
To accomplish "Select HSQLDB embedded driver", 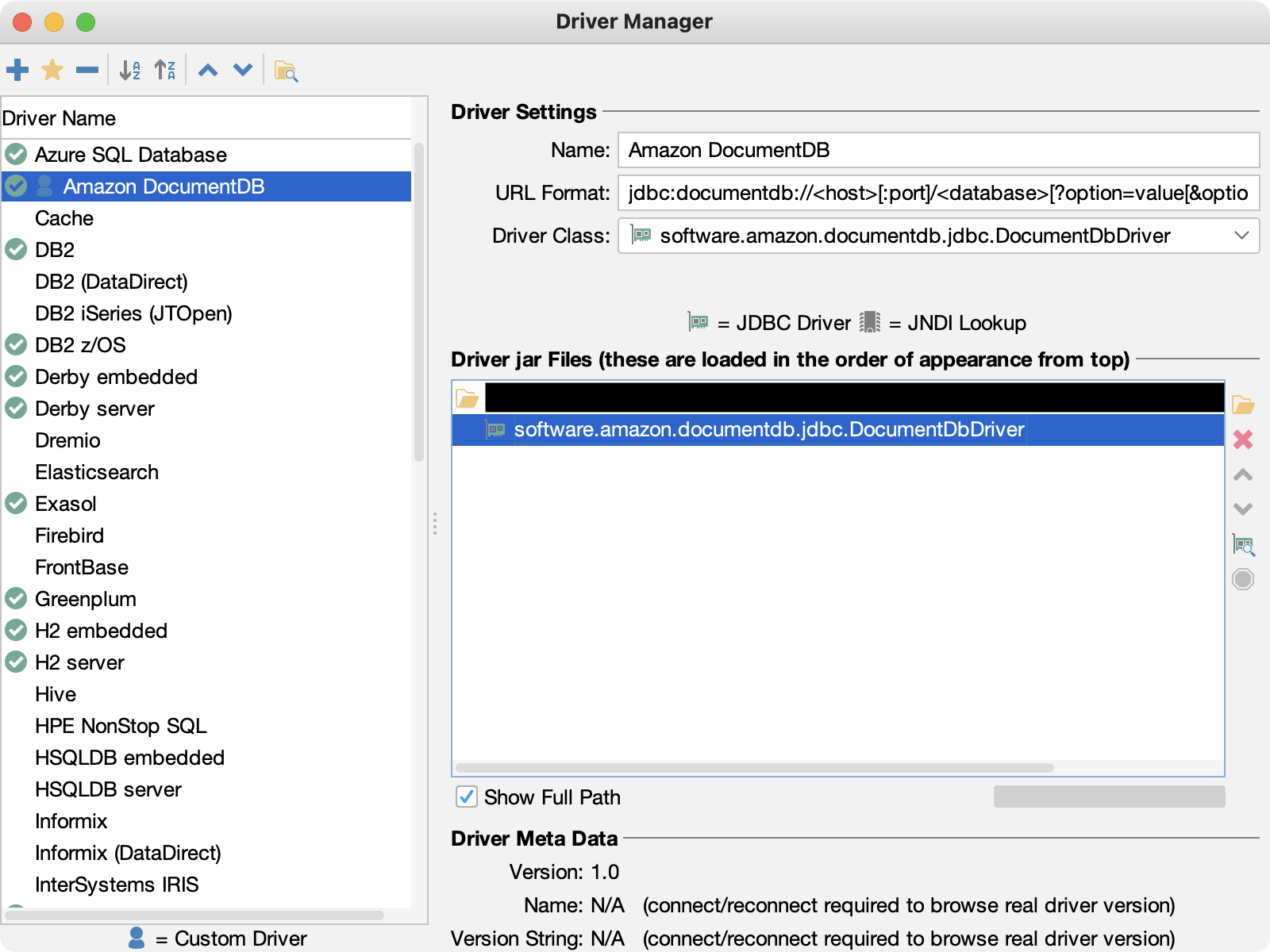I will (206, 758).
